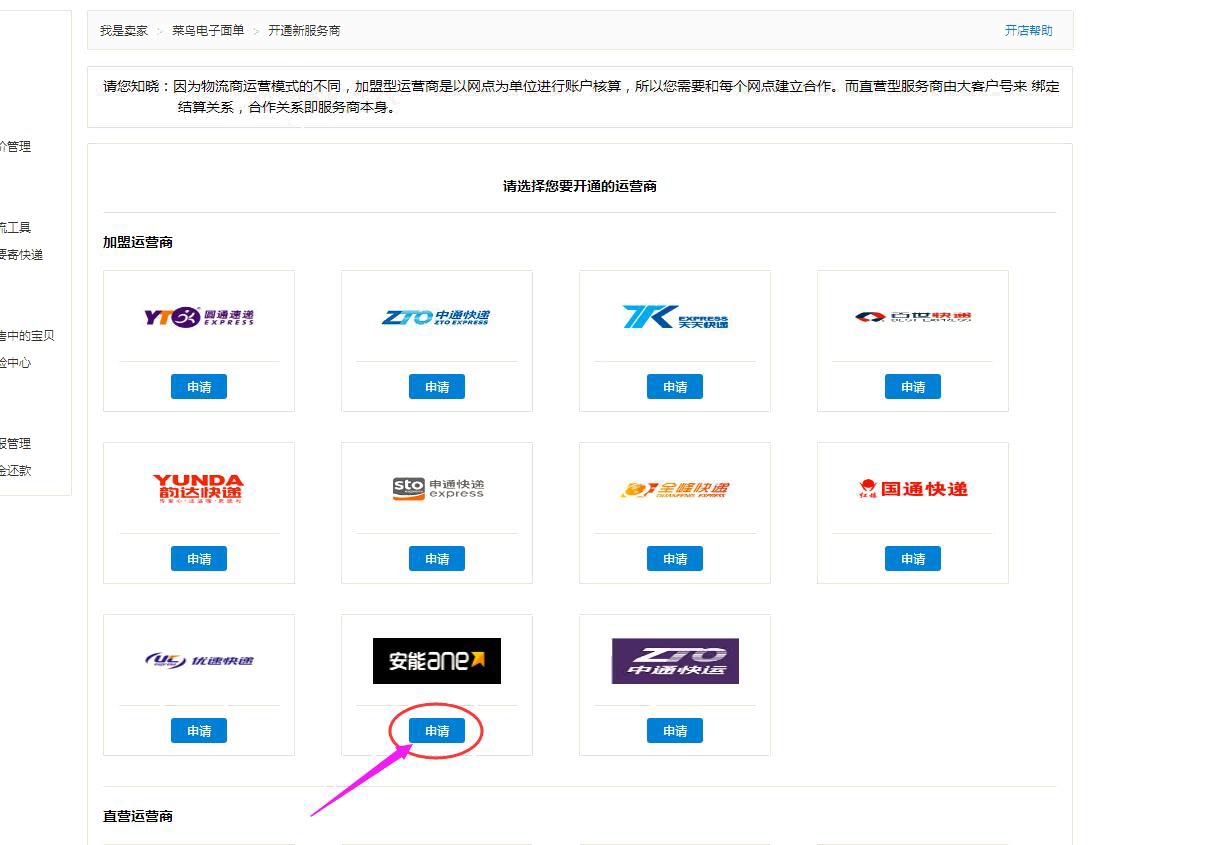
Task: Open the 开店帮助 help link
Action: (x=1028, y=31)
